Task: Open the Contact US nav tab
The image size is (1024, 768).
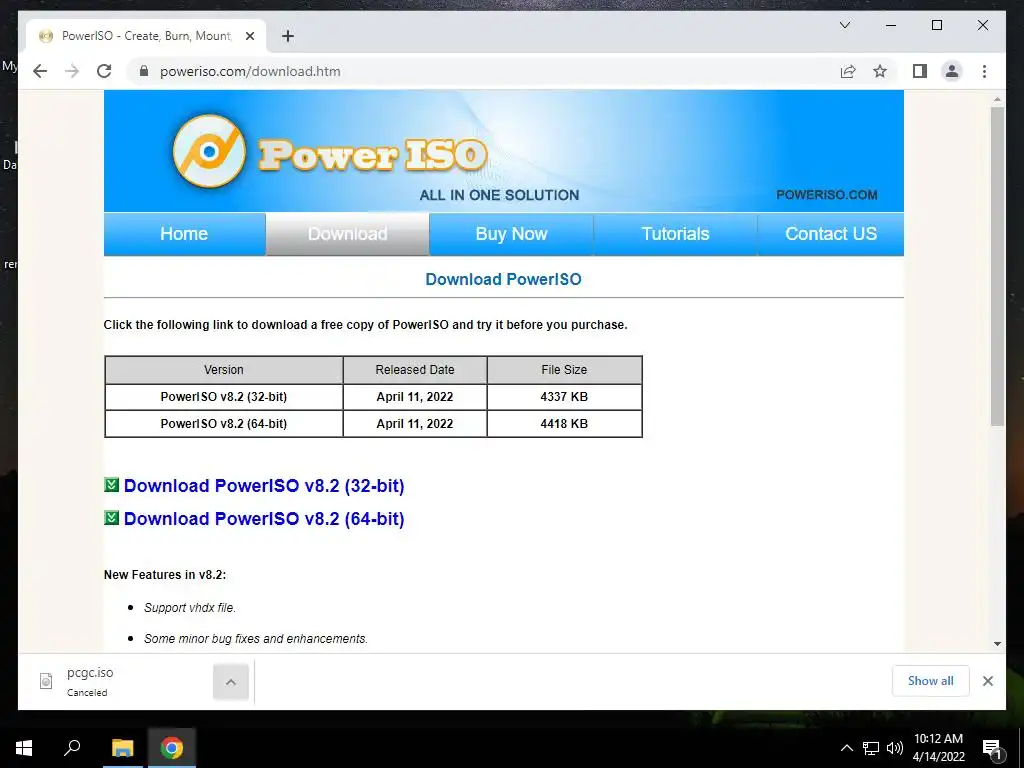Action: (x=831, y=234)
